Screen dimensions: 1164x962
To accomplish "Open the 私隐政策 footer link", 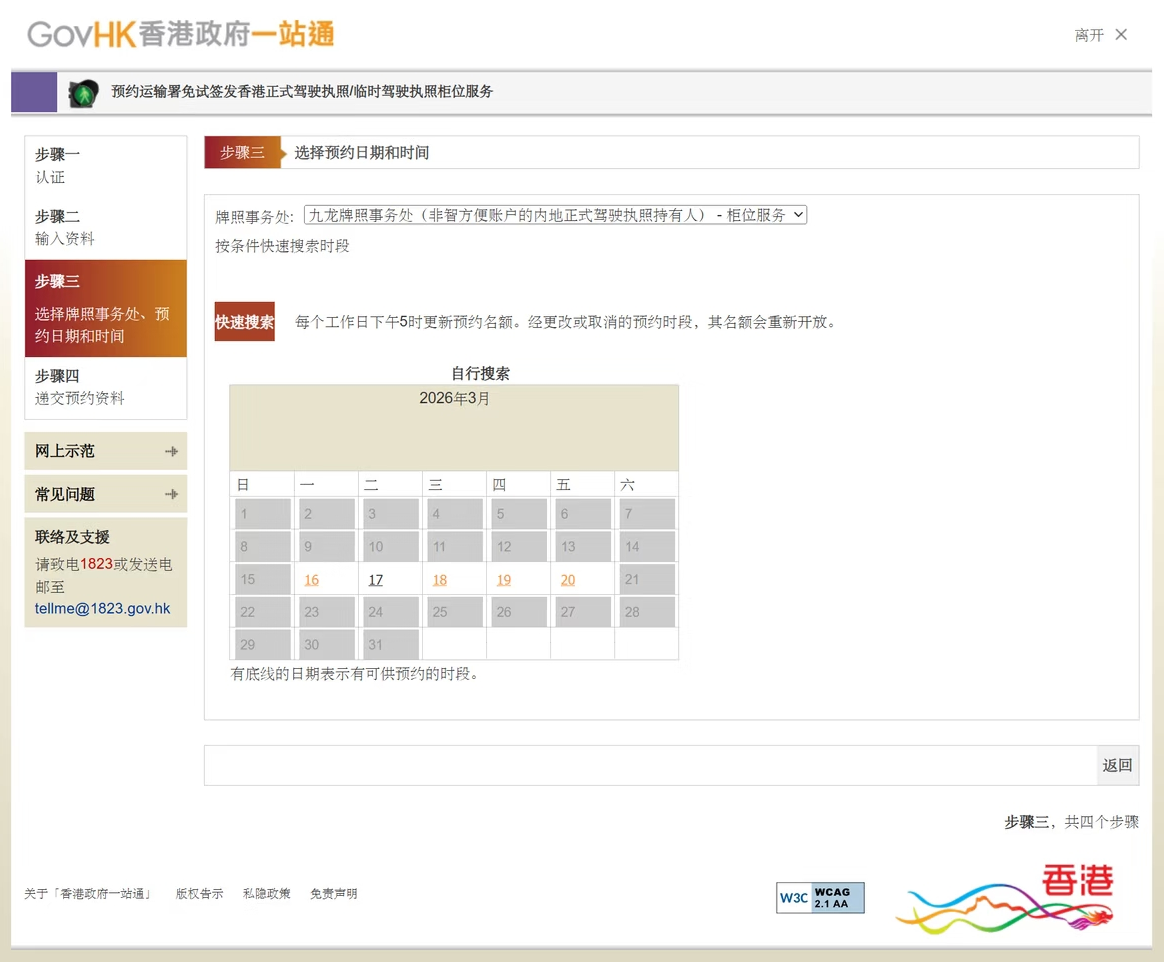I will tap(266, 893).
